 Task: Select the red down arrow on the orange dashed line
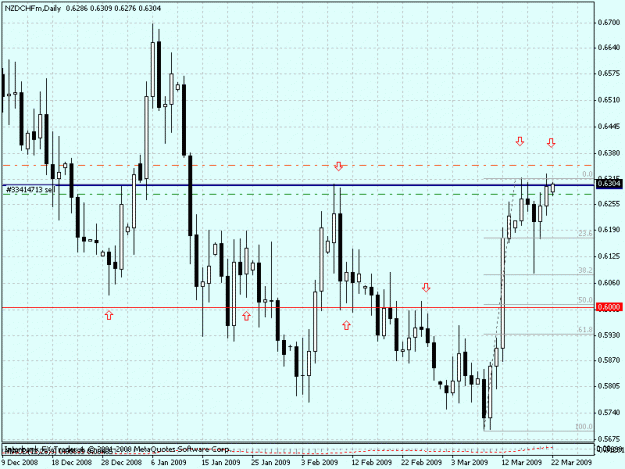click(339, 166)
